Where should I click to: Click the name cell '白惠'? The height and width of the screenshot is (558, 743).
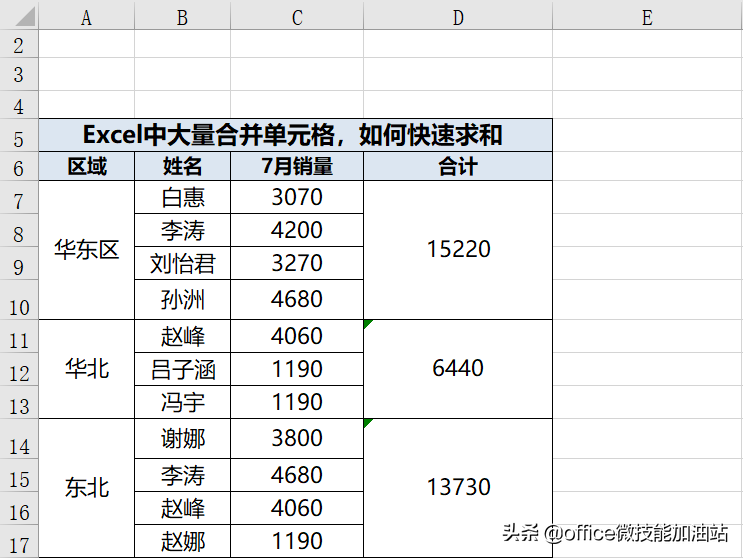pos(182,198)
